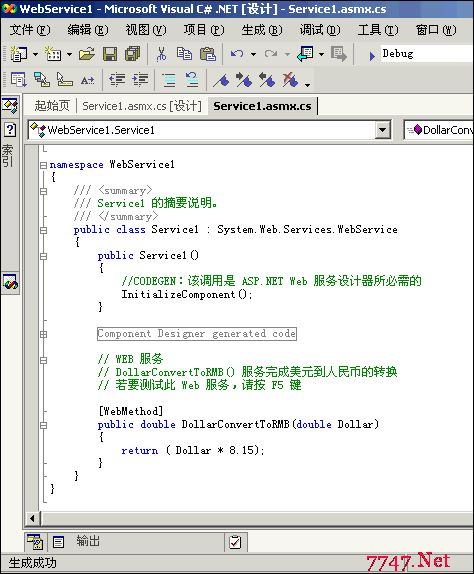Click the Display Parameter Info icon
This screenshot has height=574, width=474.
pos(42,79)
